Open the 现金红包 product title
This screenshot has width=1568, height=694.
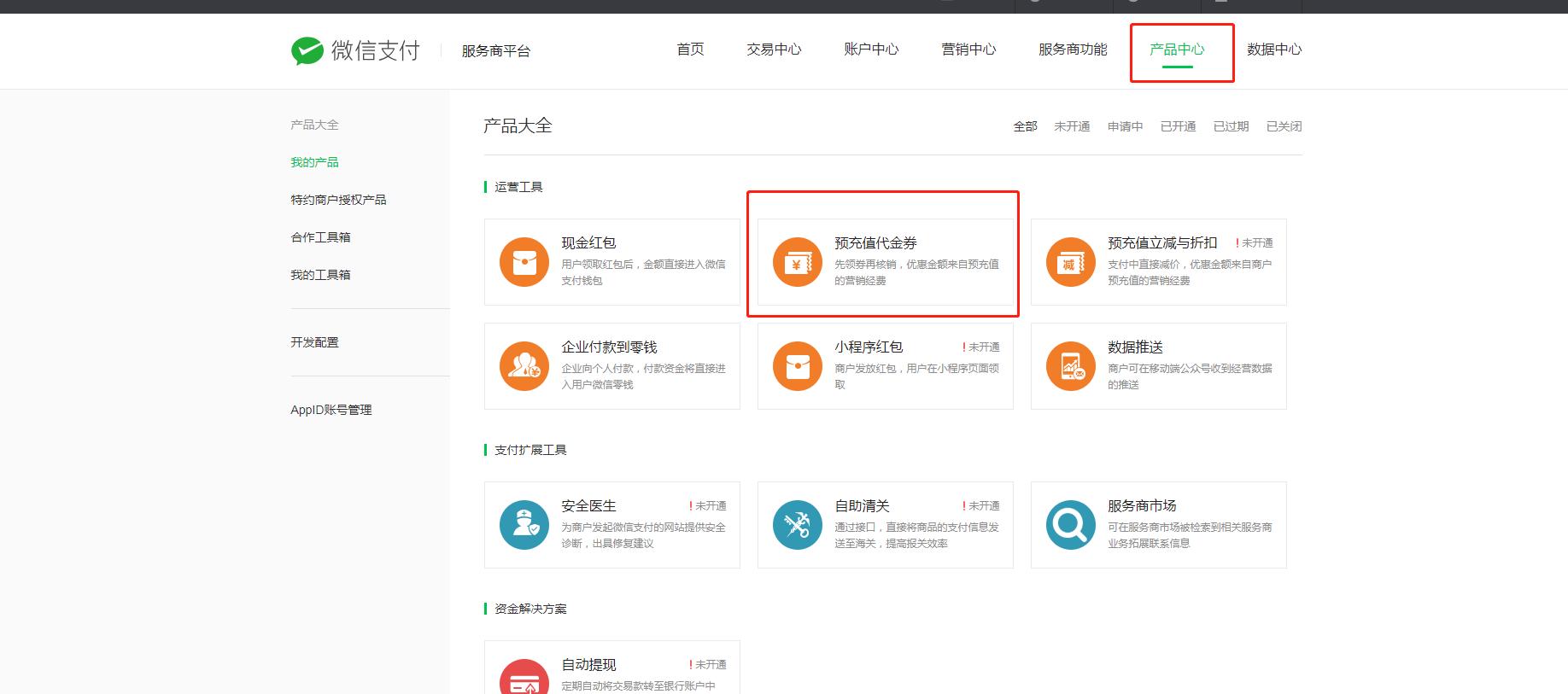[588, 243]
